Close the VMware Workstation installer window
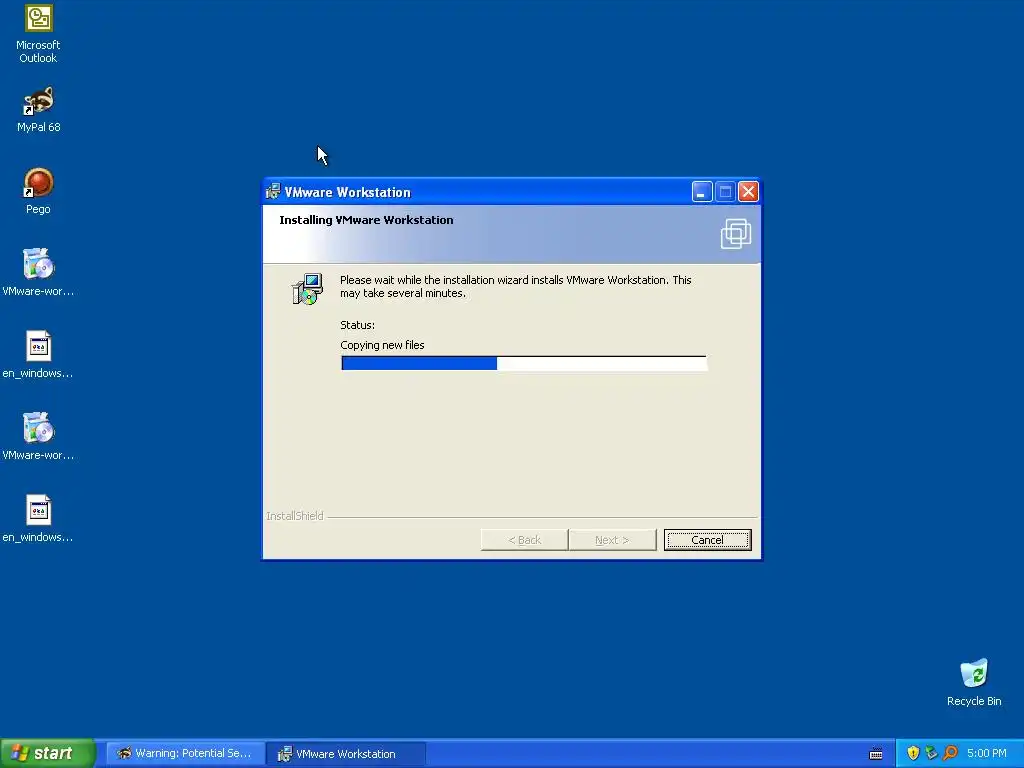 pyautogui.click(x=748, y=192)
